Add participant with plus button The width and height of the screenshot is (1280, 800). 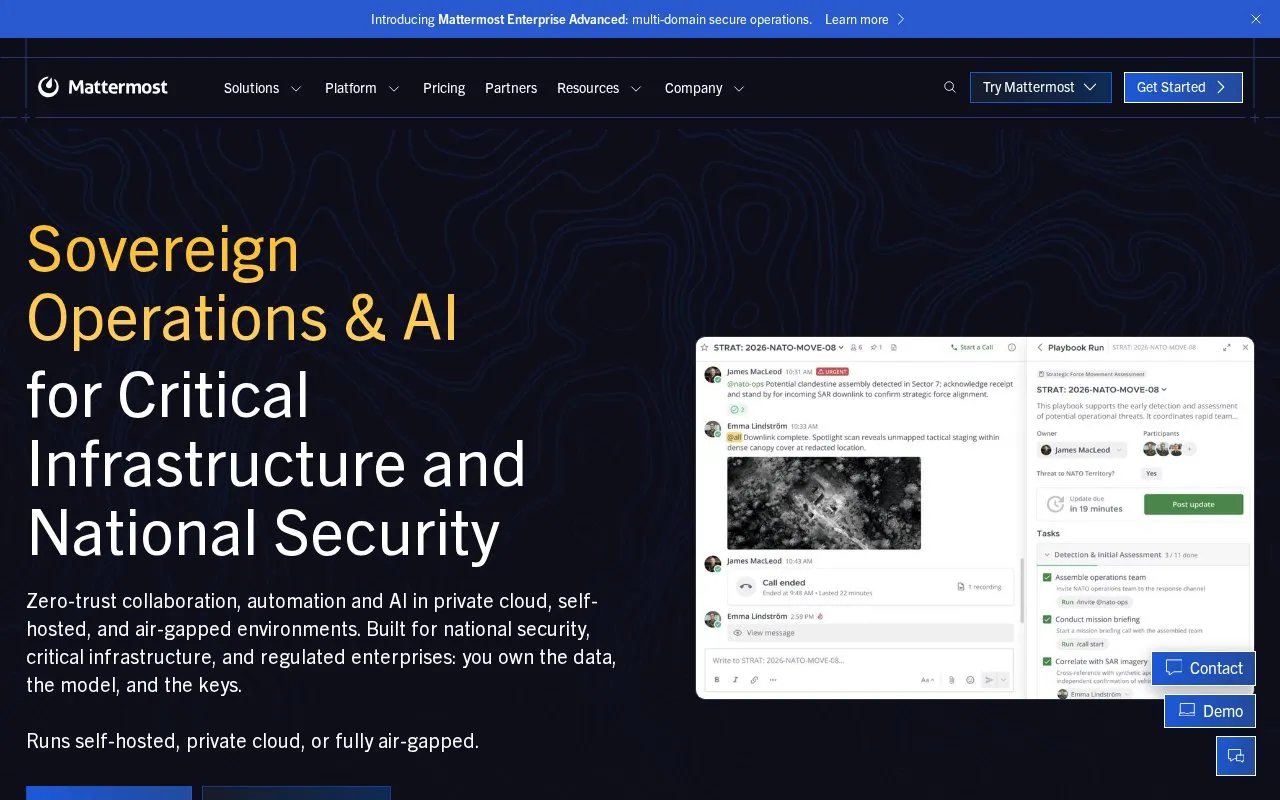pos(1189,450)
